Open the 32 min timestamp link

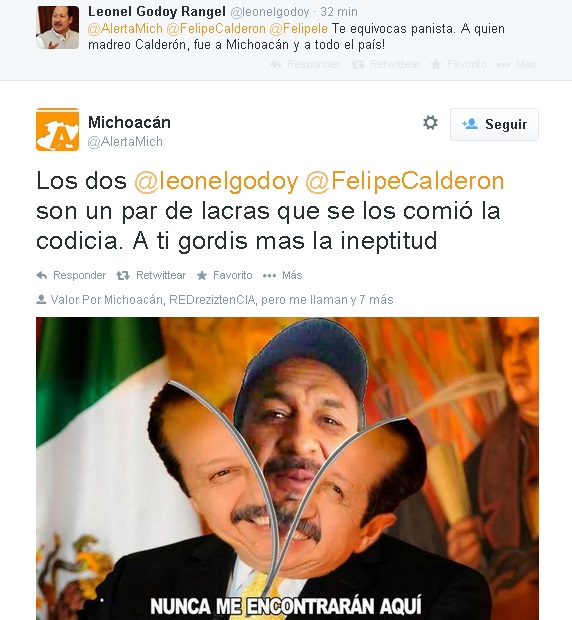pyautogui.click(x=339, y=12)
